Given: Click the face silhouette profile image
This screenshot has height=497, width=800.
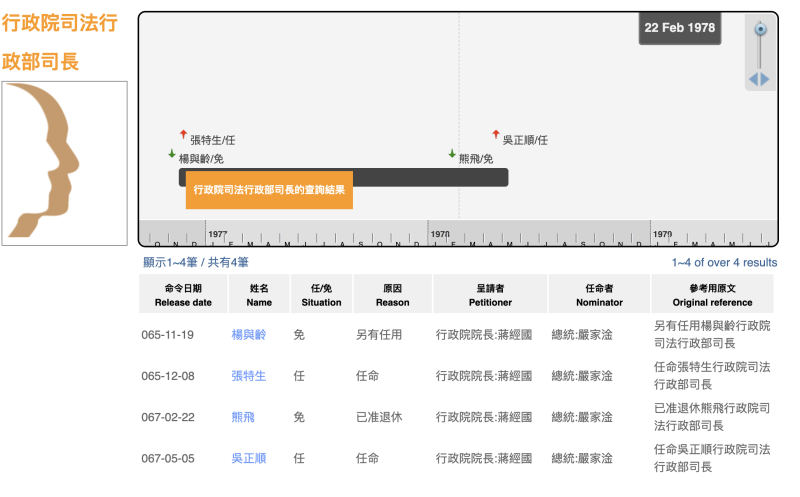Looking at the screenshot, I should (x=65, y=163).
